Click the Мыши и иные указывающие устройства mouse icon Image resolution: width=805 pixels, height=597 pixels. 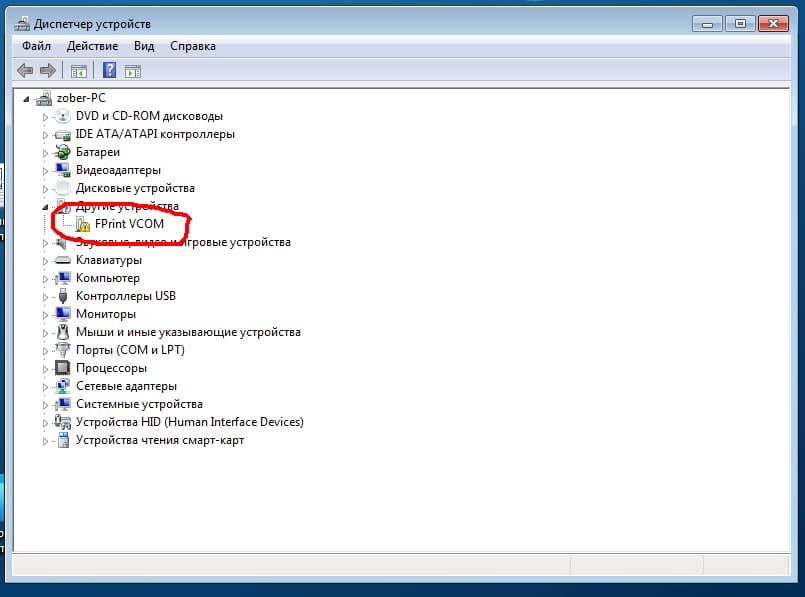(63, 332)
